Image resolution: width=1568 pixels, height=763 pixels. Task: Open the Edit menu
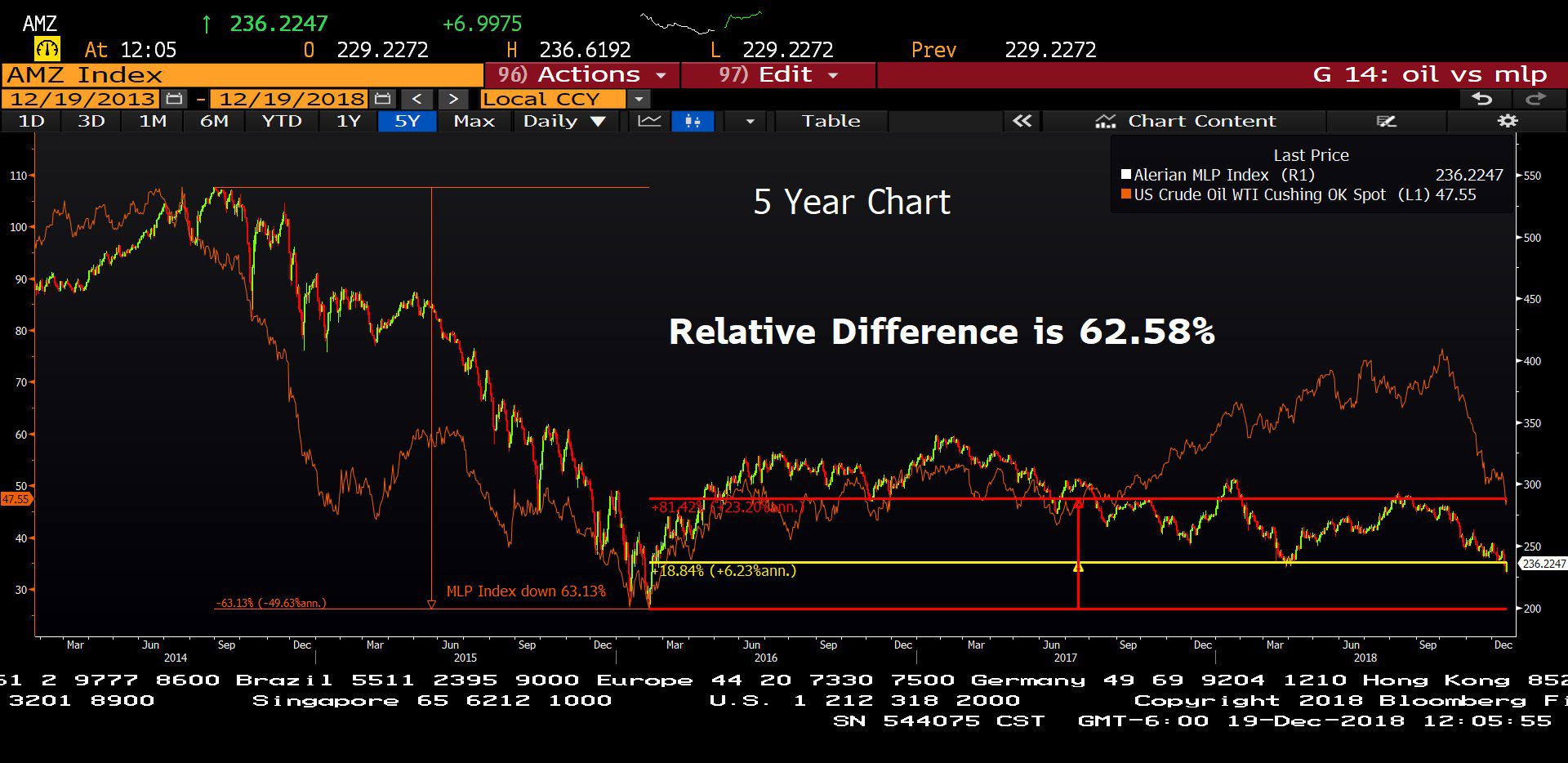pos(778,75)
